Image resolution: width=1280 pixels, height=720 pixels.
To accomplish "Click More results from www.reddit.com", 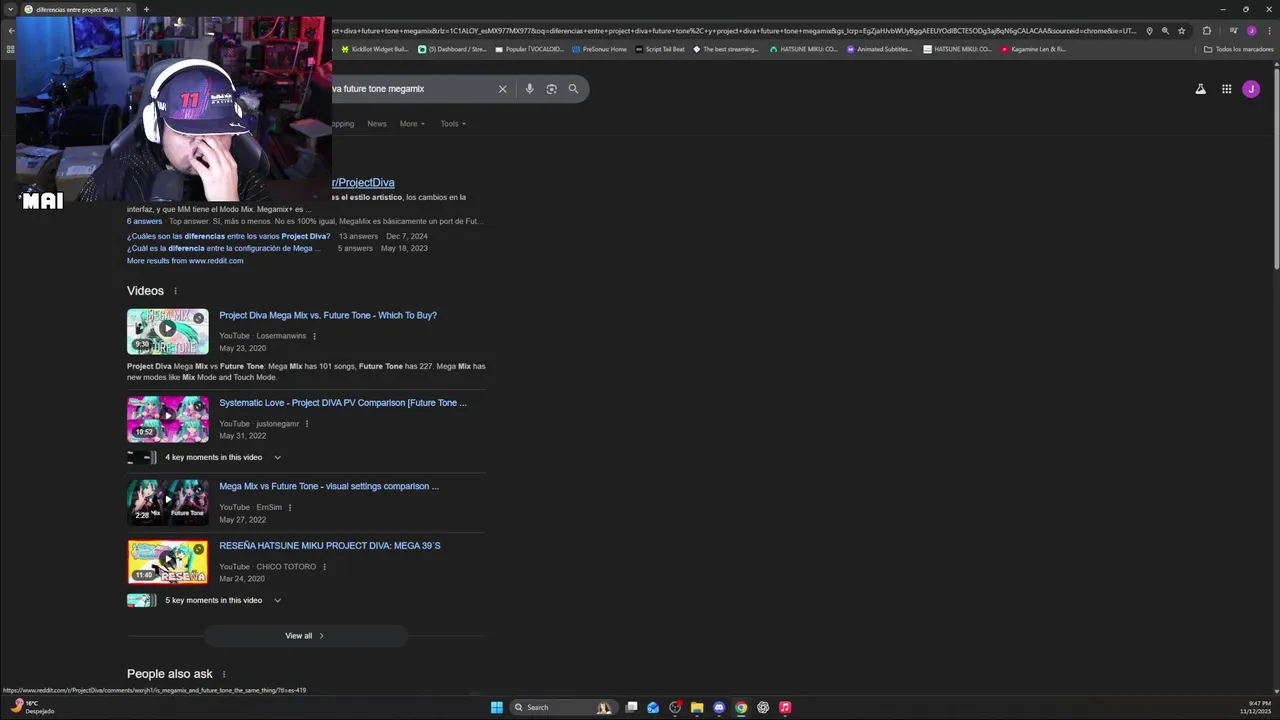I will pyautogui.click(x=185, y=261).
